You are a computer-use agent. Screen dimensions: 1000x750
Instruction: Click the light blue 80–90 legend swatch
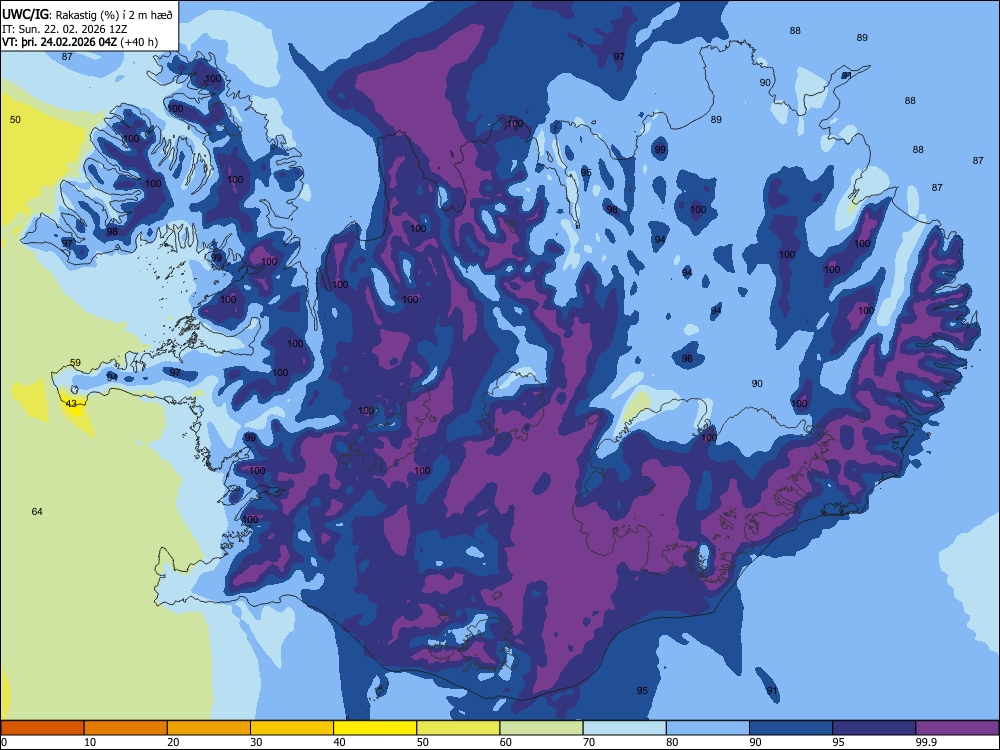coord(708,728)
